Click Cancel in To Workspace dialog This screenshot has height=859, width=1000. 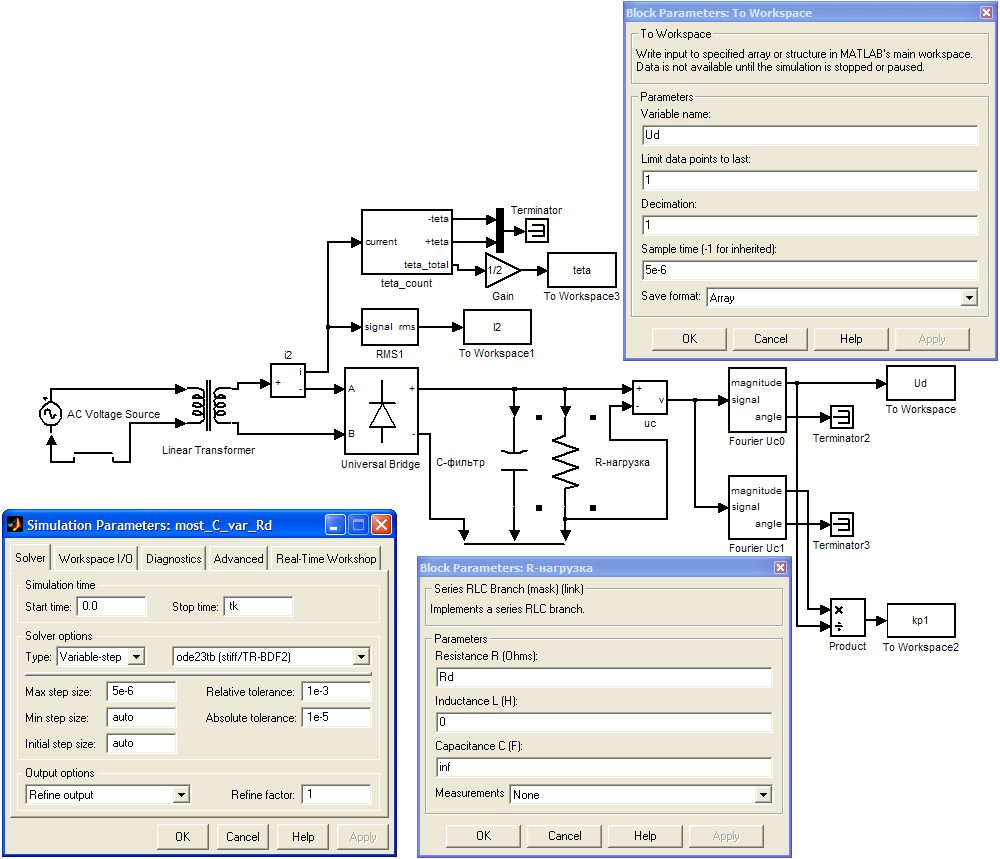tap(770, 339)
